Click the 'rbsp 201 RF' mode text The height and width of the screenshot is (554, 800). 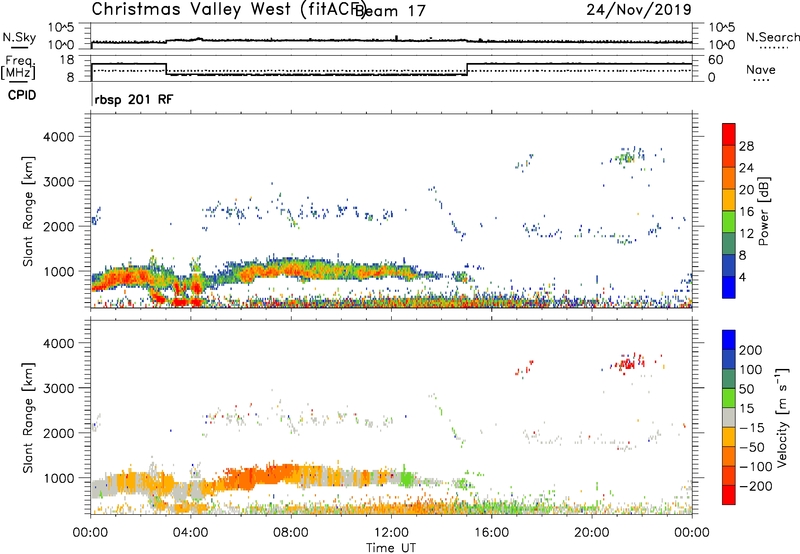coord(134,99)
